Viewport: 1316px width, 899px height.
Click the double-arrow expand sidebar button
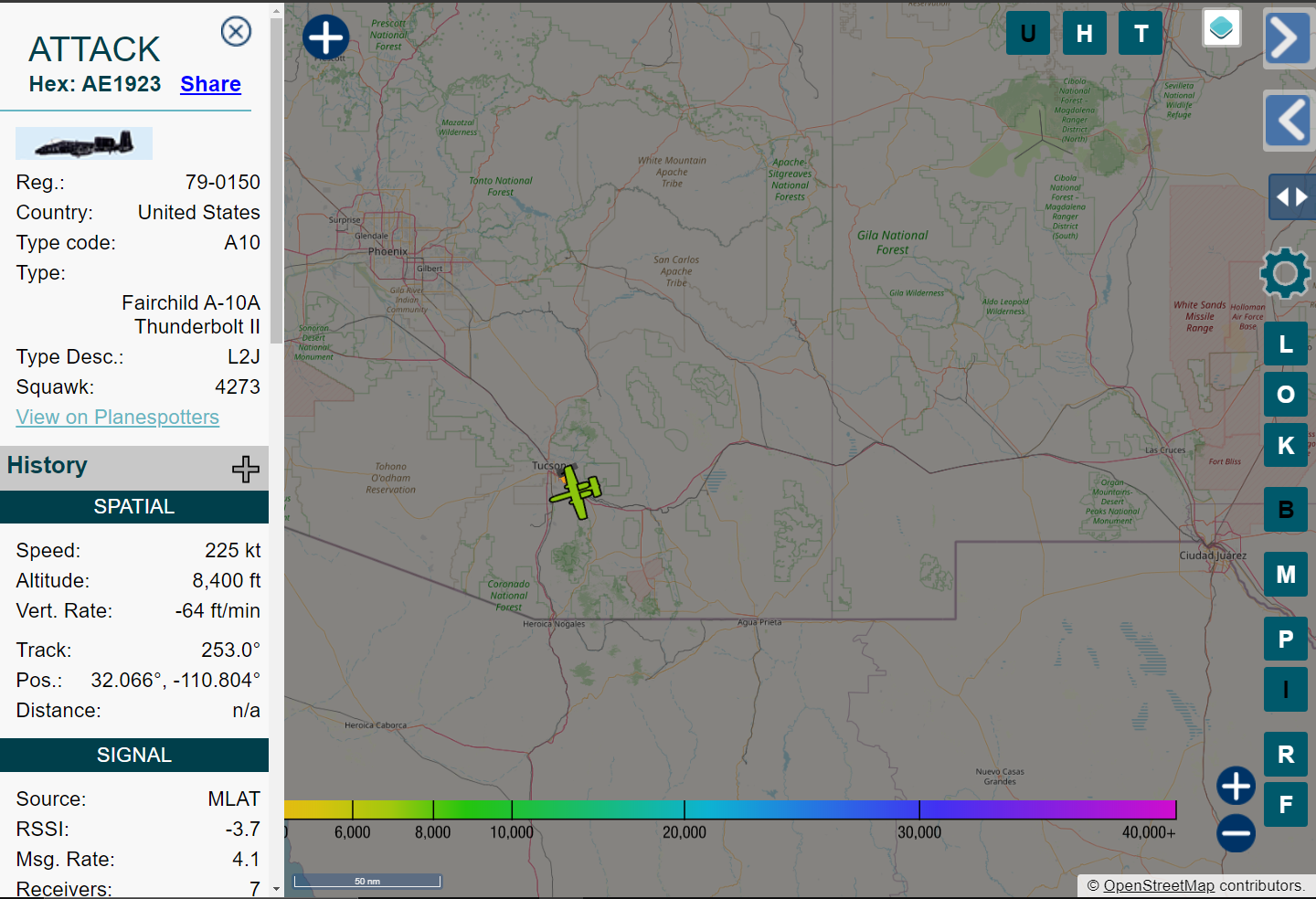point(1291,196)
